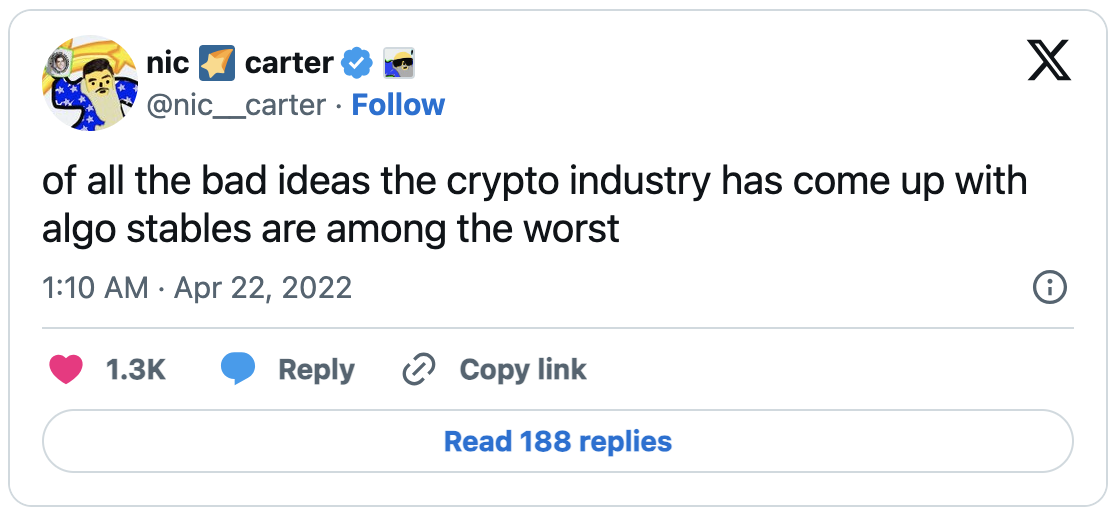Screen dimensions: 1116x514
Task: Open the @nic__carter handle link
Action: coord(236,105)
